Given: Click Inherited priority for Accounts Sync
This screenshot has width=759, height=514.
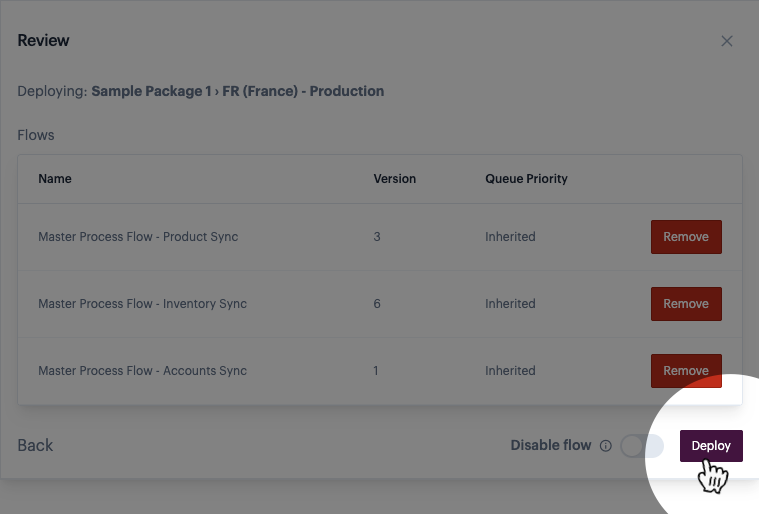Looking at the screenshot, I should [x=510, y=371].
